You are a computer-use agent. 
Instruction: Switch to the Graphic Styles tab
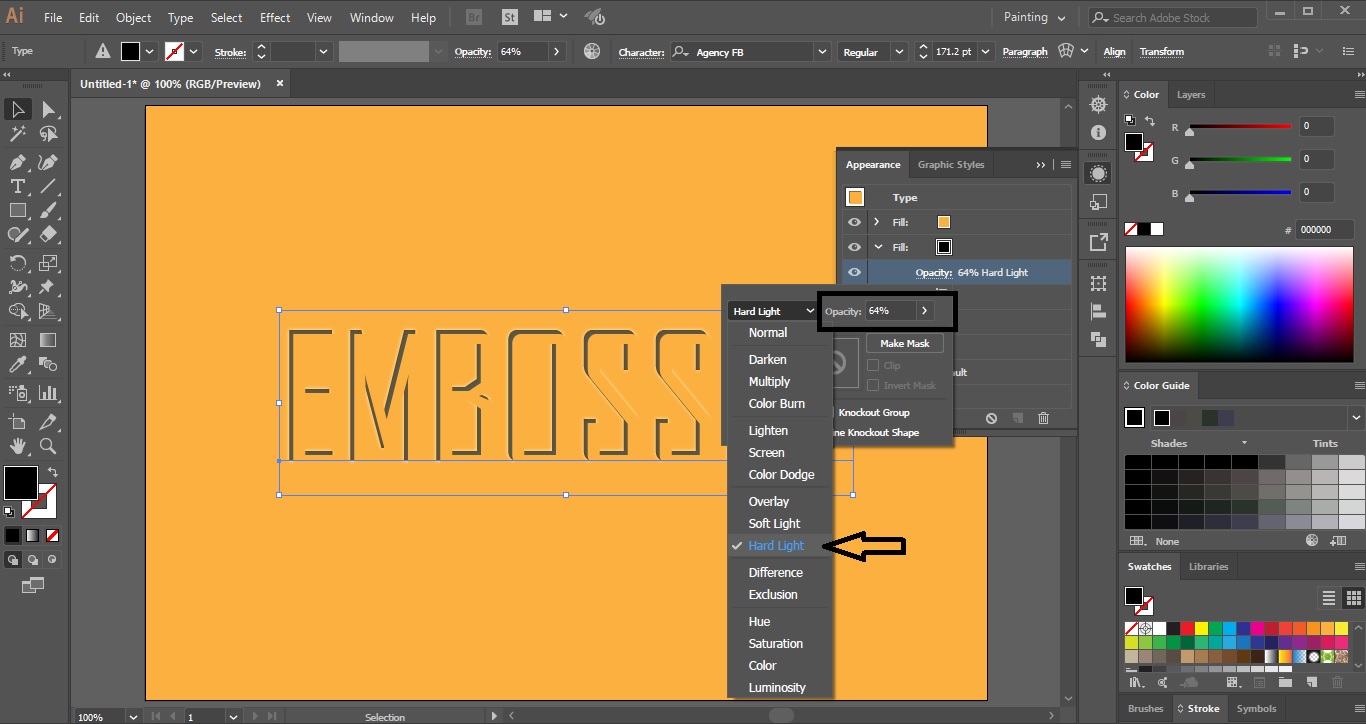(x=951, y=164)
